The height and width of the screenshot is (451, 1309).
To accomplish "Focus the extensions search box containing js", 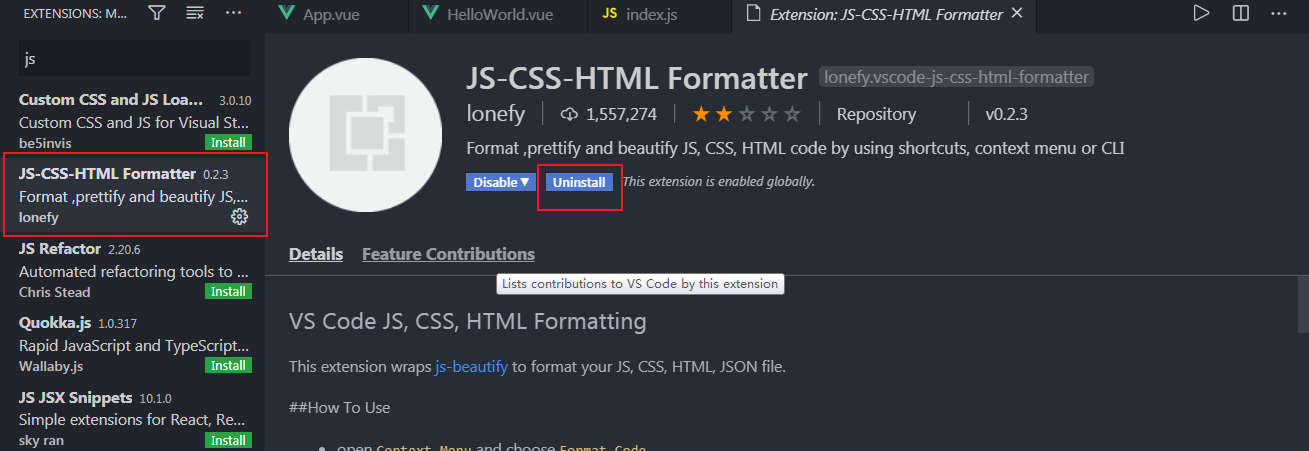I will (x=134, y=58).
